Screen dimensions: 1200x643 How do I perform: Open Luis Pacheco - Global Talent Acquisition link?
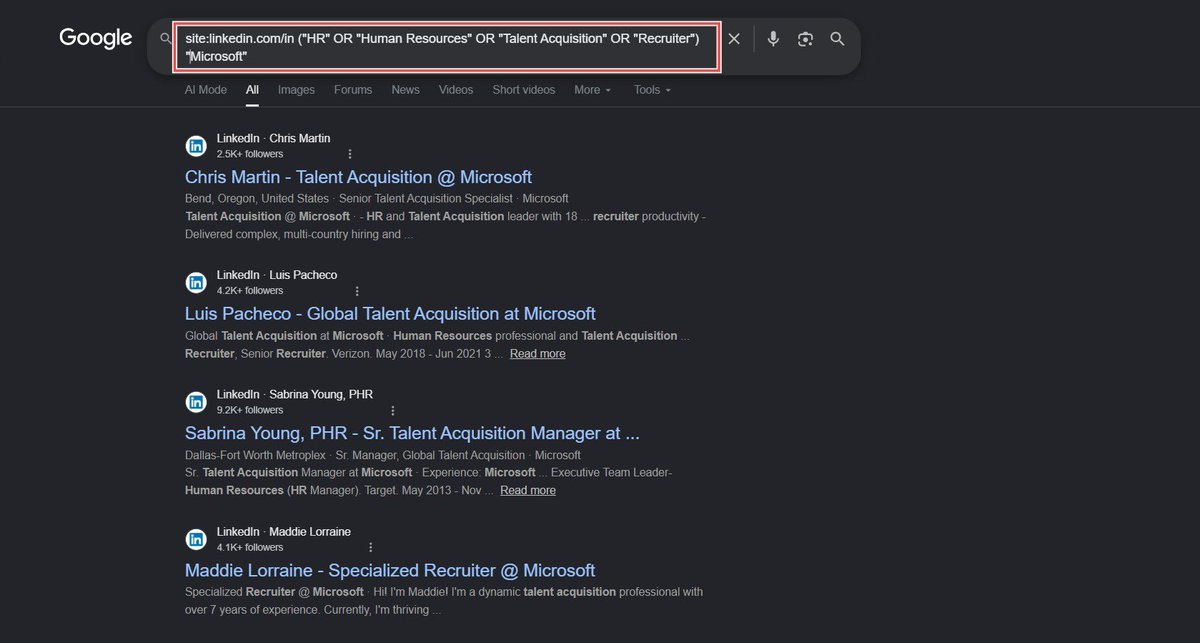click(x=390, y=314)
